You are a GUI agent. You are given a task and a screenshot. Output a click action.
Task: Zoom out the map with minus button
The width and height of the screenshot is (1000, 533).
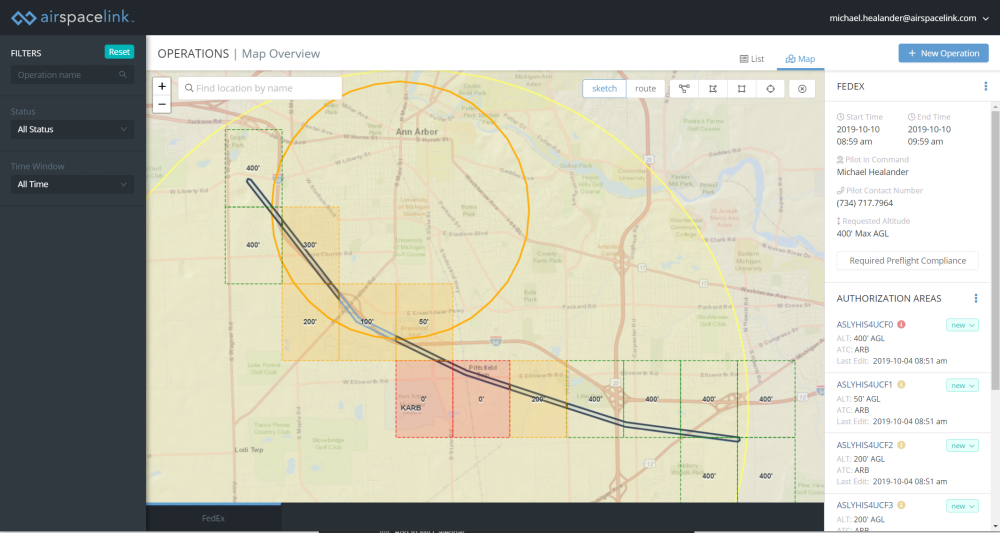[162, 103]
